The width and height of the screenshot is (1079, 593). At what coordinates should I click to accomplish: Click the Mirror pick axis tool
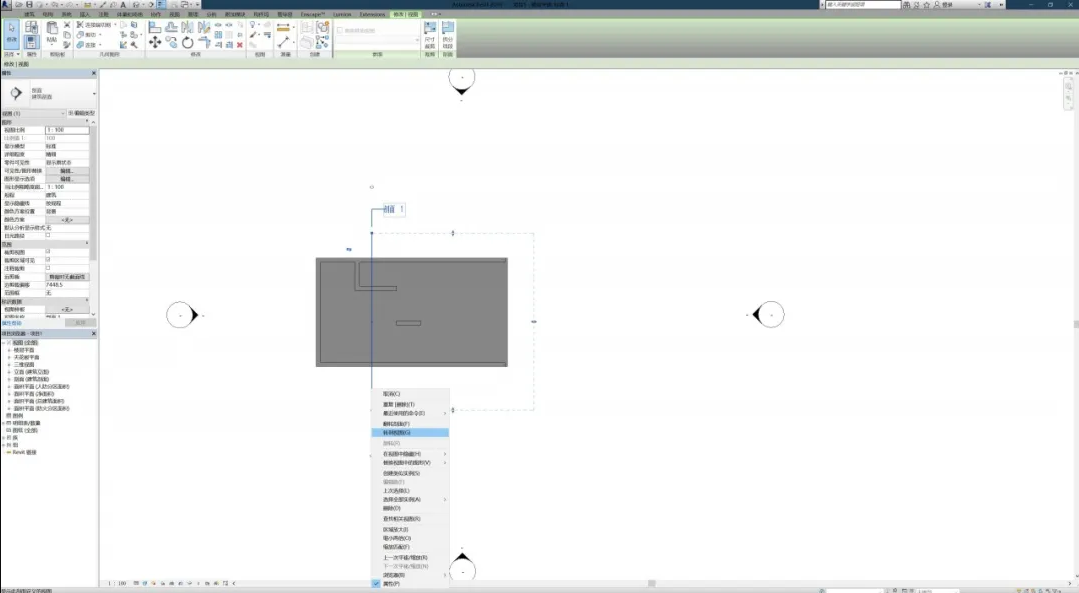pos(188,27)
